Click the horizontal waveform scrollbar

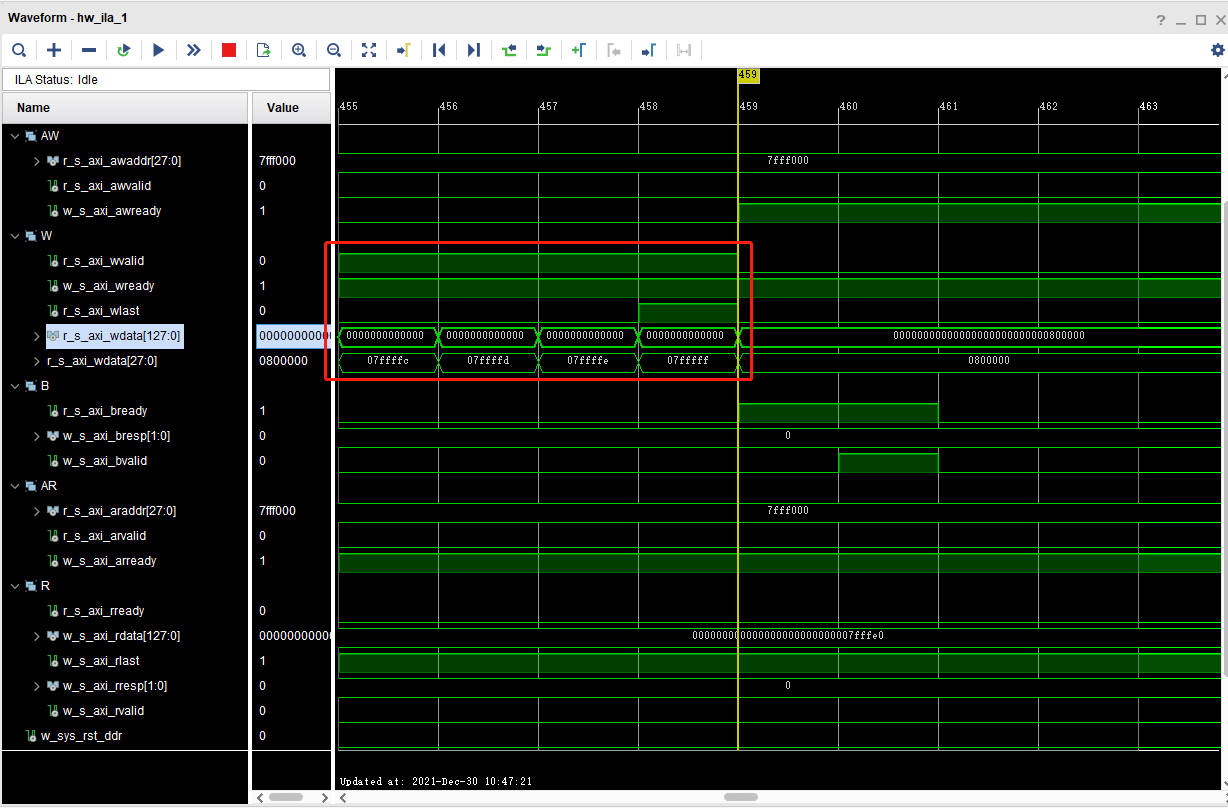pyautogui.click(x=740, y=797)
